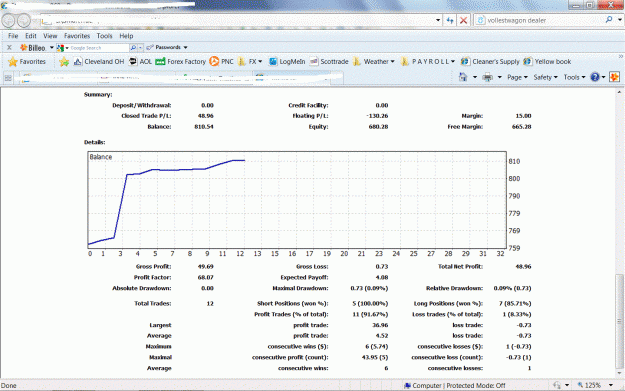Image resolution: width=625 pixels, height=391 pixels.
Task: Open the Home button dropdown arrow
Action: click(475, 77)
